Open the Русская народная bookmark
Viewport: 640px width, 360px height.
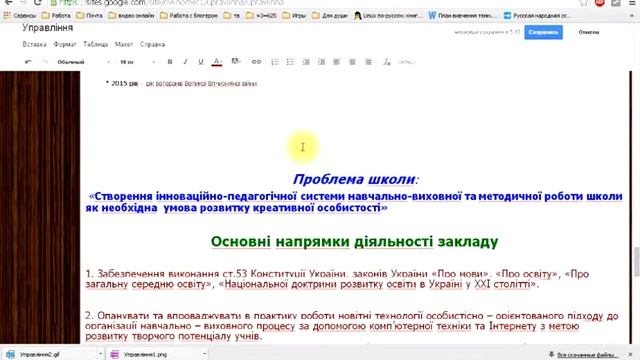click(x=537, y=16)
